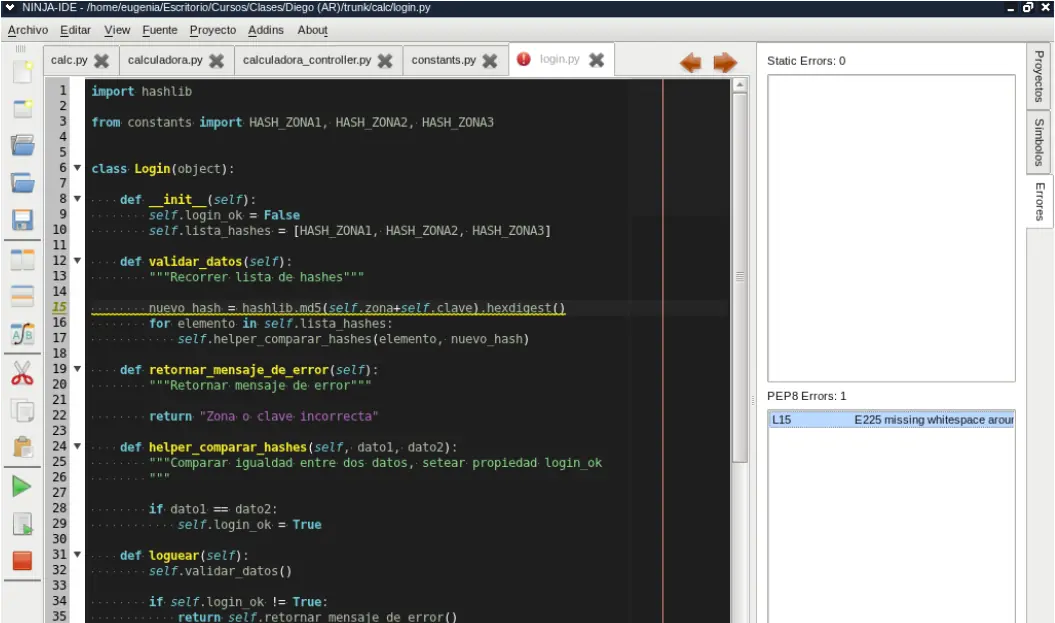Click on 'import hashlib' on line 1

pyautogui.click(x=141, y=91)
